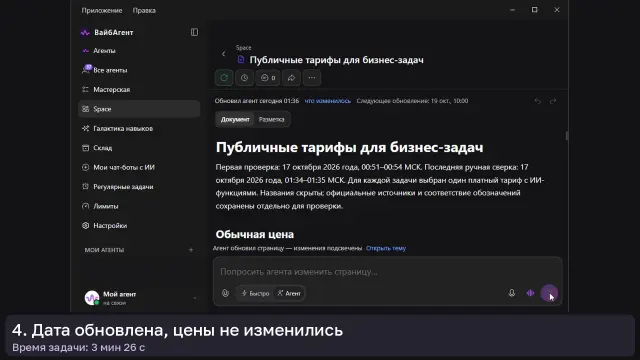This screenshot has height=360, width=640.
Task: Click the Галактика навыков sparkle icon
Action: click(x=85, y=129)
